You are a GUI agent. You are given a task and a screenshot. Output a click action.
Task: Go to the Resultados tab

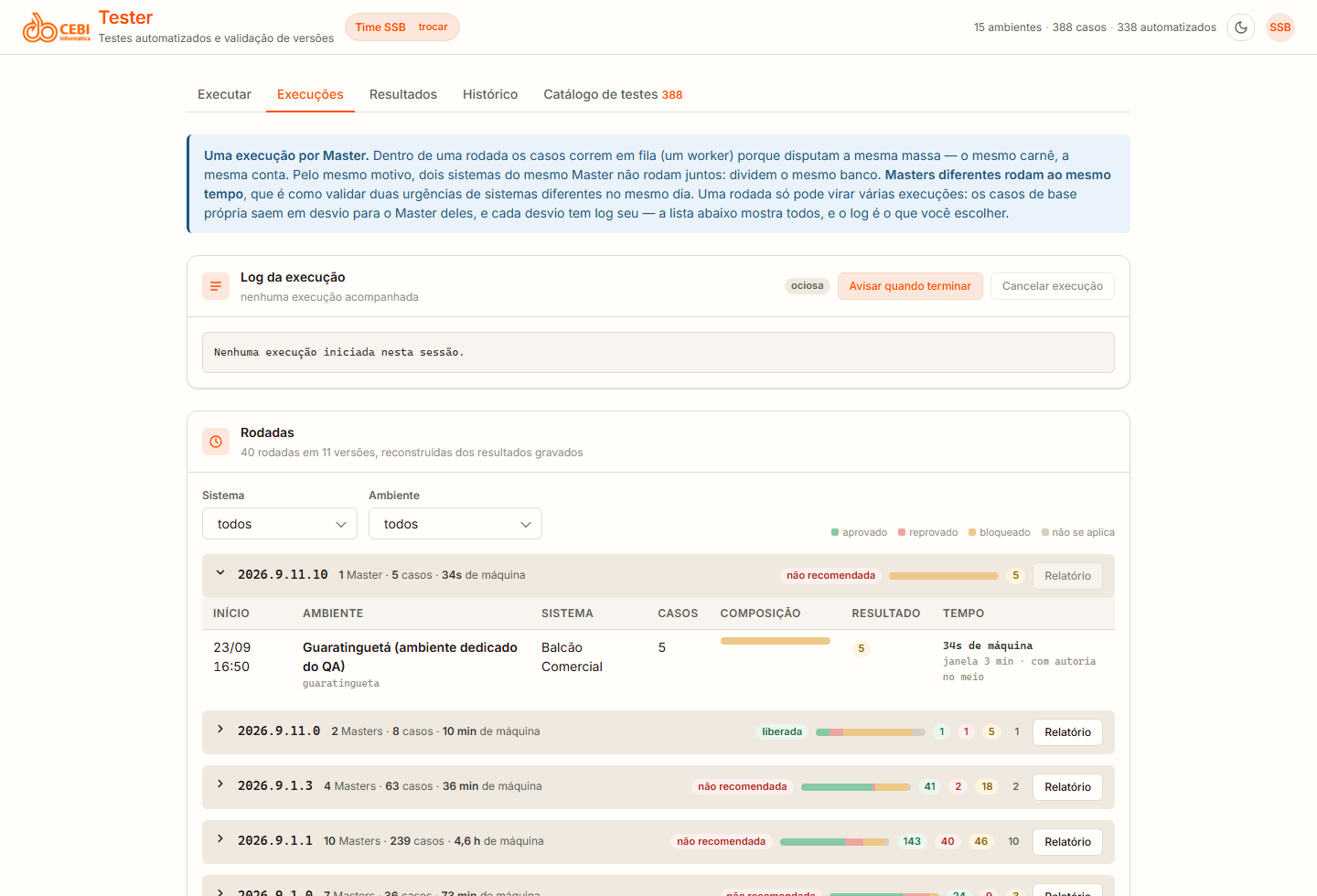pos(403,94)
